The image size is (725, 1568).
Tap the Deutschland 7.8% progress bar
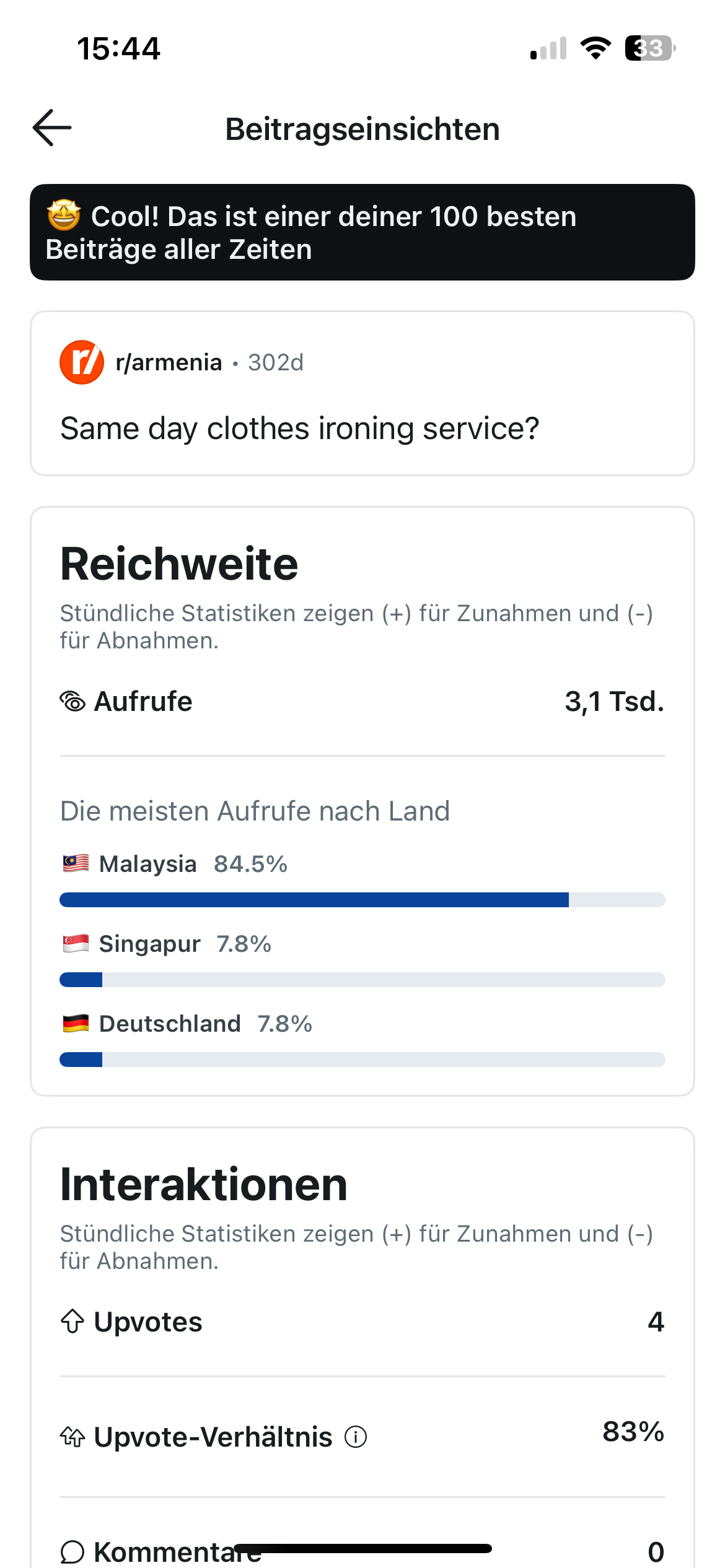point(362,1060)
